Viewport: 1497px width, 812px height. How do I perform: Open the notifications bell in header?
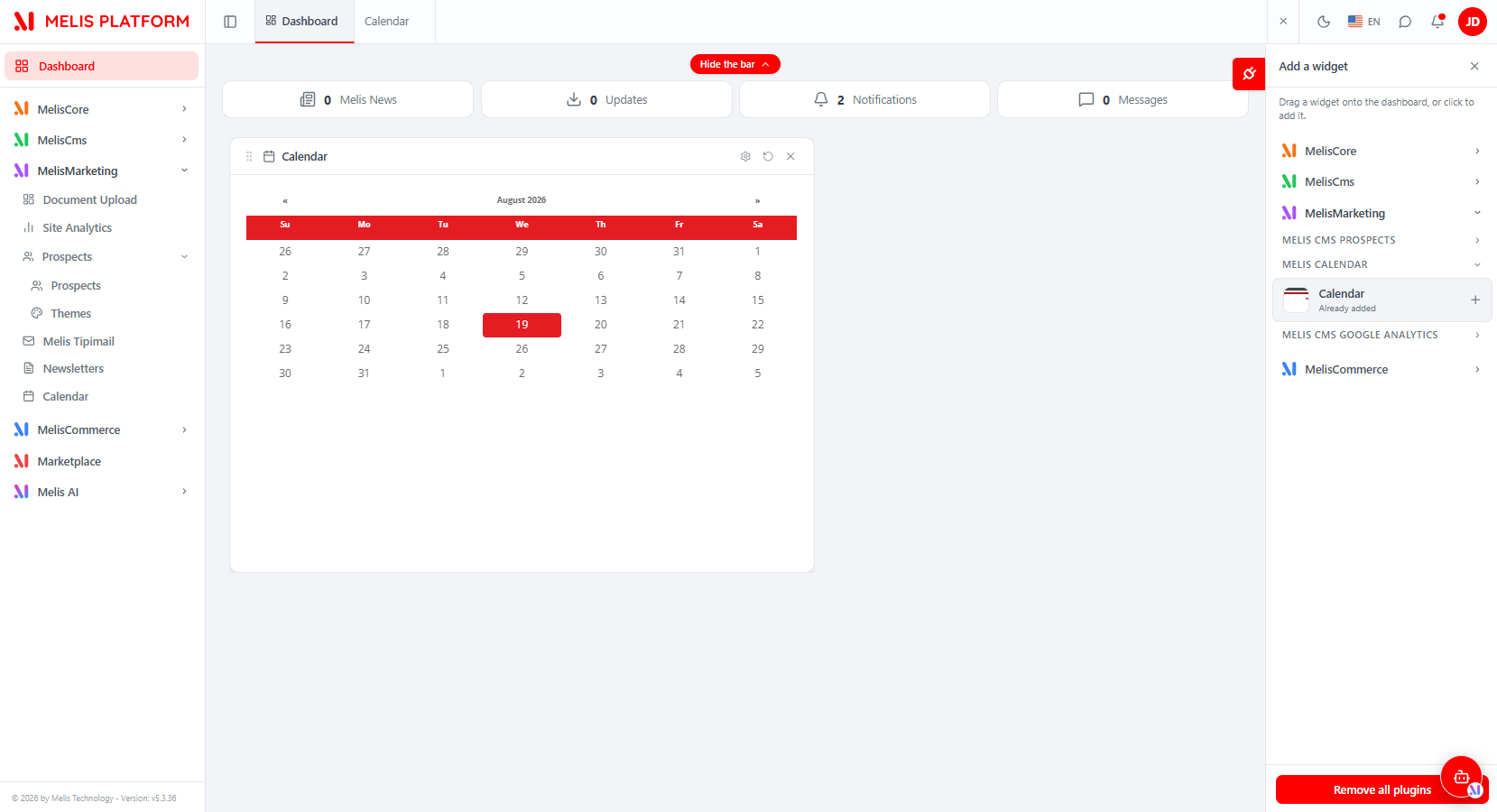point(1437,22)
